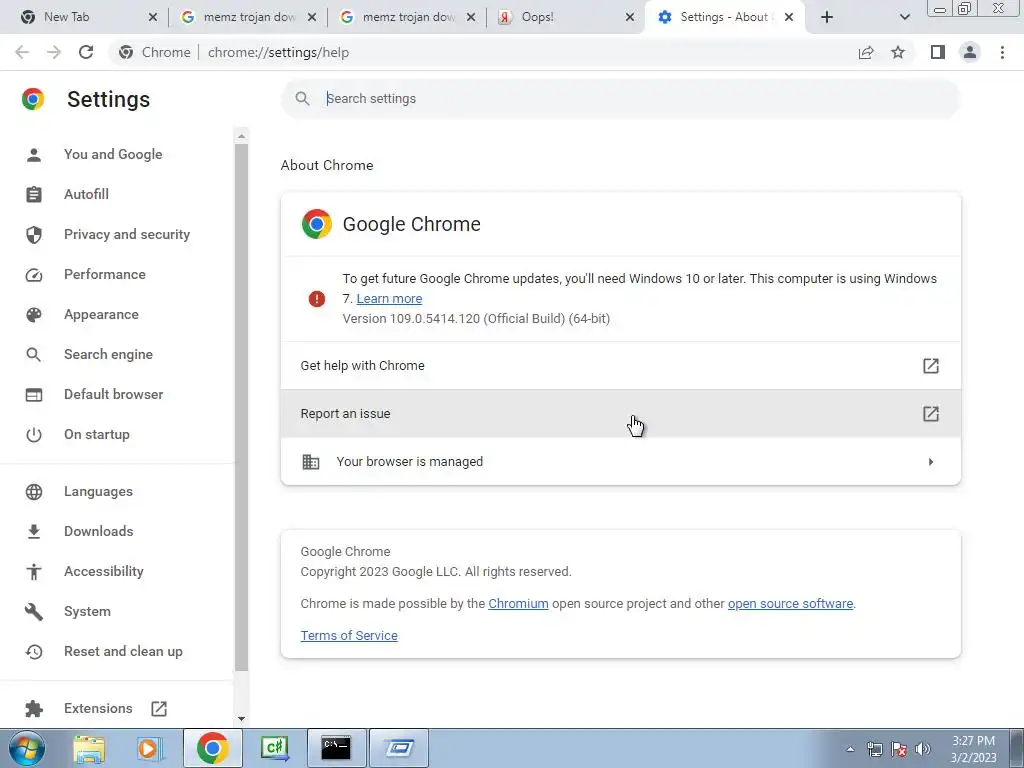This screenshot has height=768, width=1024.
Task: Click the Action Center flag tray icon
Action: coord(899,749)
